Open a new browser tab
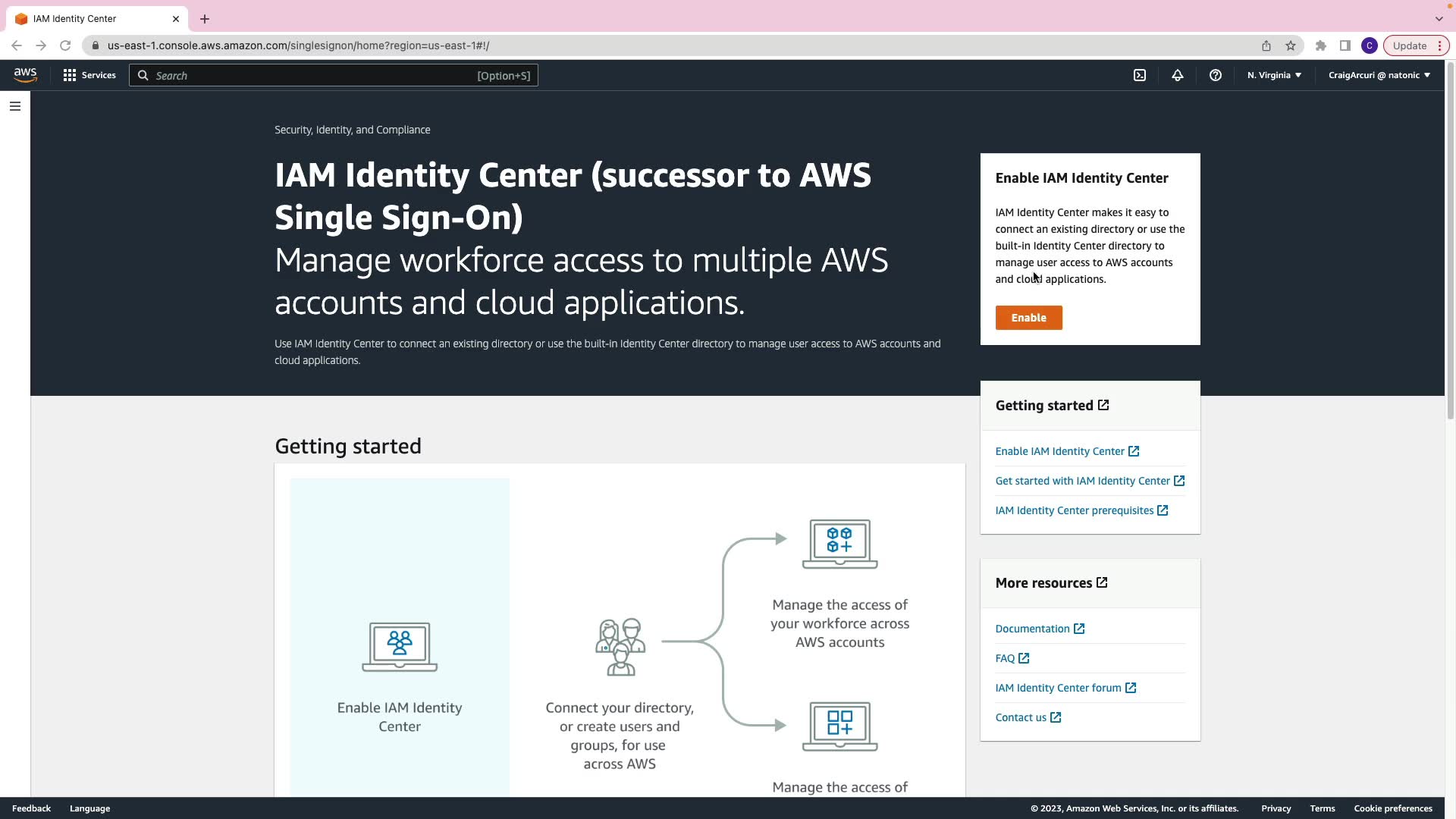Image resolution: width=1456 pixels, height=819 pixels. click(x=205, y=19)
